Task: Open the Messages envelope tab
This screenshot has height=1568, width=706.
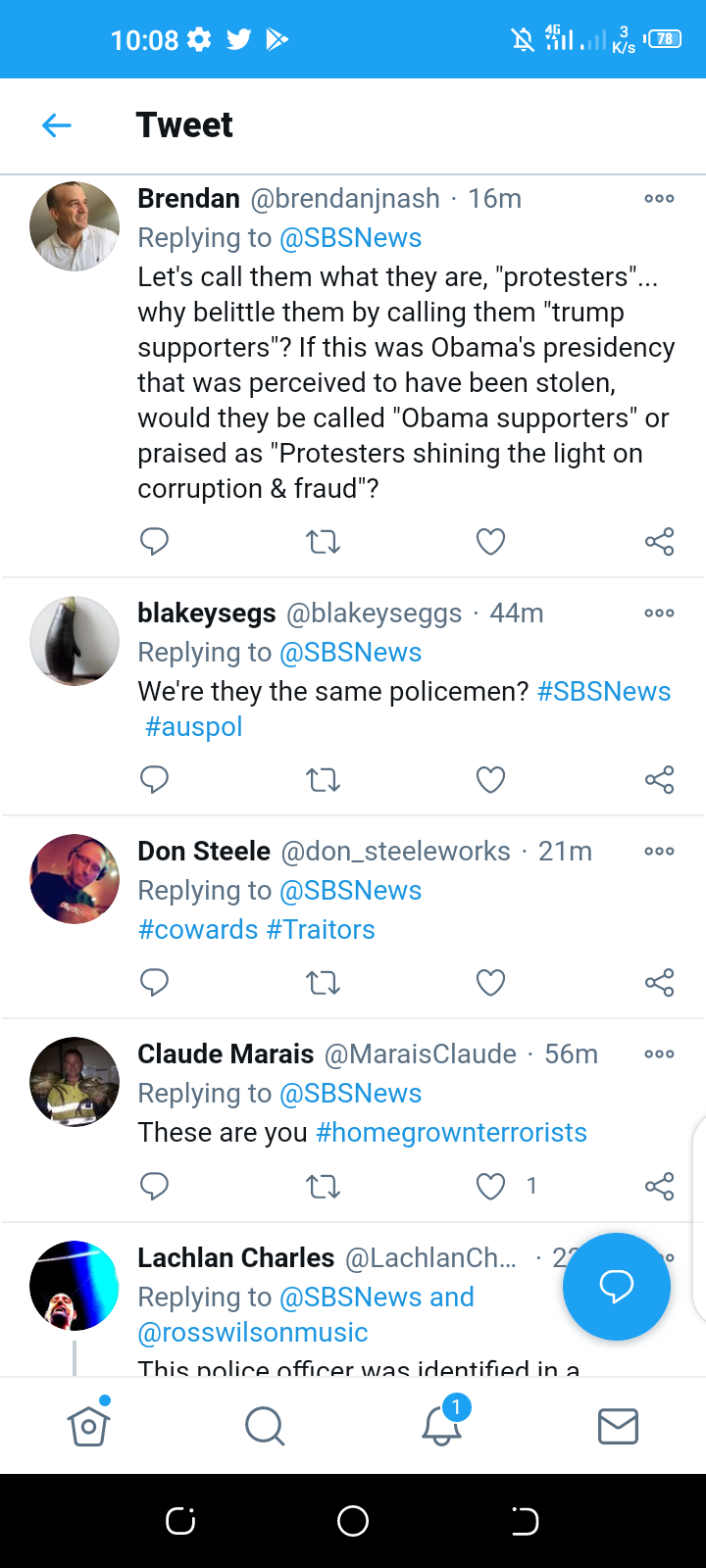Action: [x=618, y=1426]
